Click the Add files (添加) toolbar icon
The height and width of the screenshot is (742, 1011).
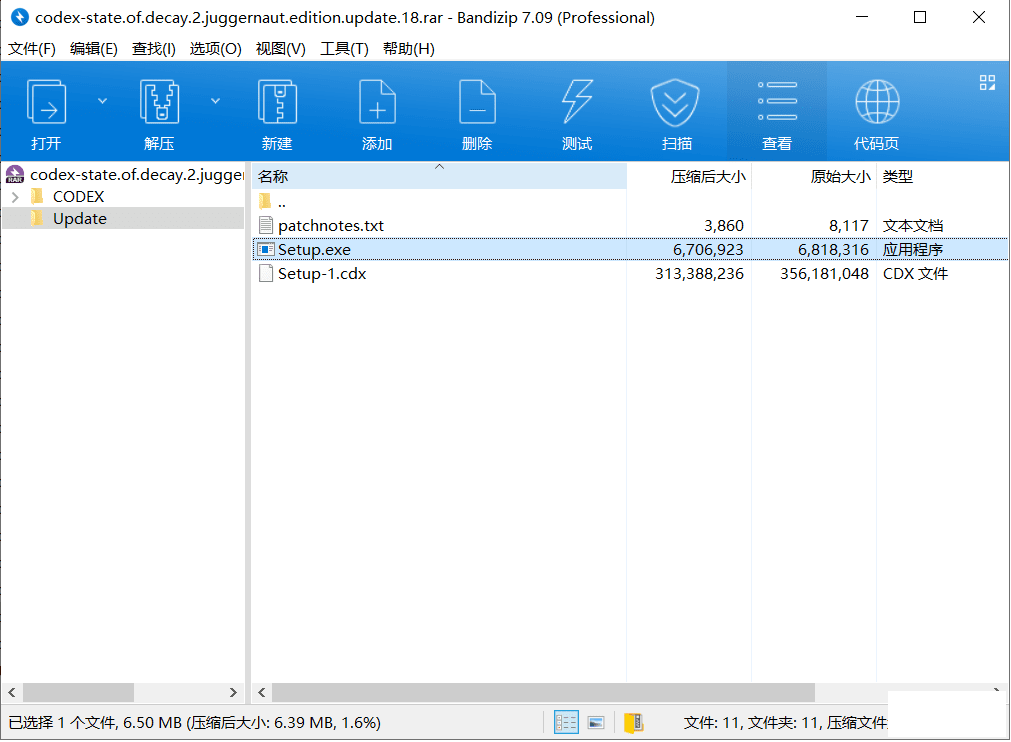[x=377, y=102]
